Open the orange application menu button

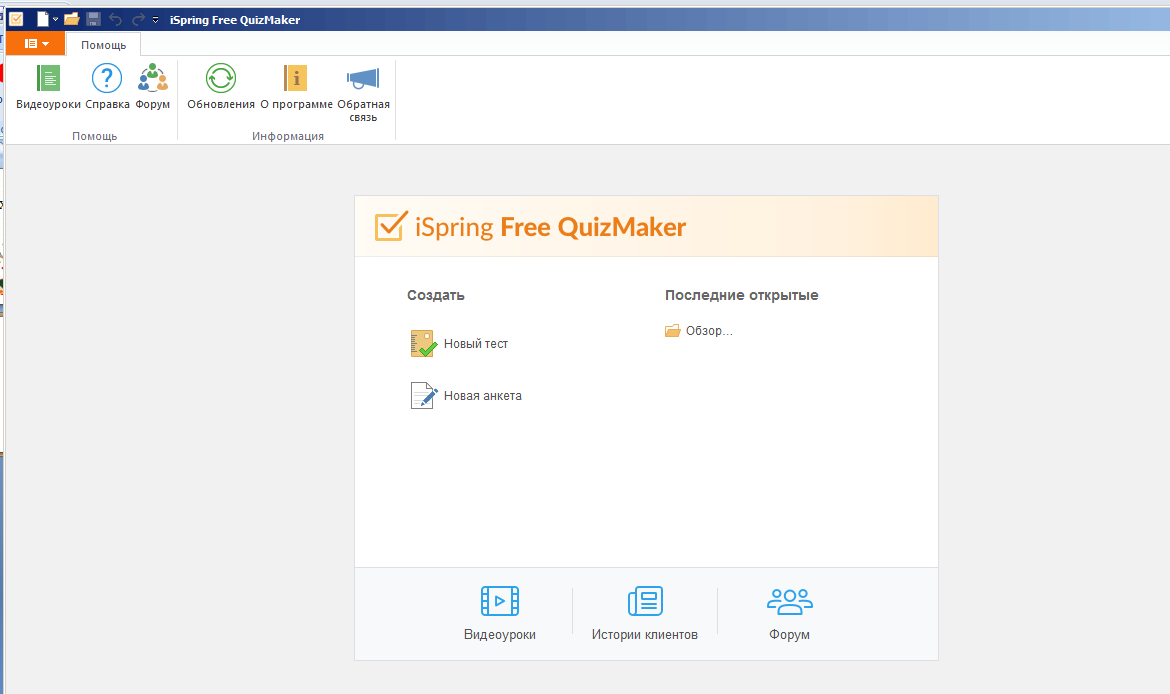36,43
